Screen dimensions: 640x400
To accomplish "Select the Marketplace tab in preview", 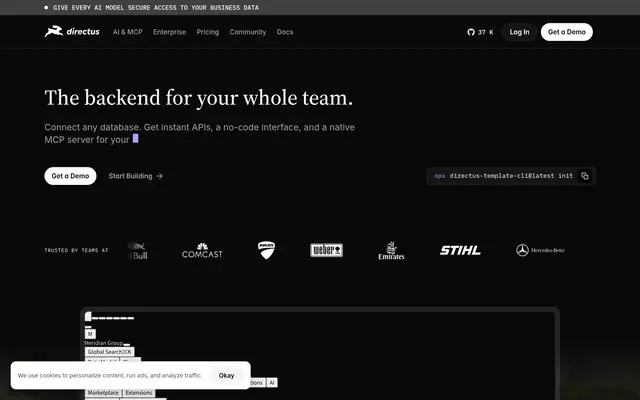I will pos(103,393).
